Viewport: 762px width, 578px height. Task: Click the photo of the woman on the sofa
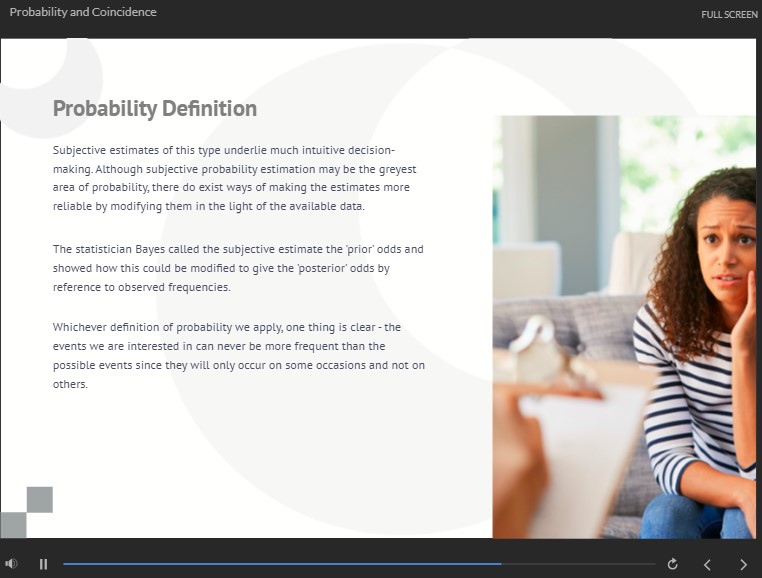point(624,327)
